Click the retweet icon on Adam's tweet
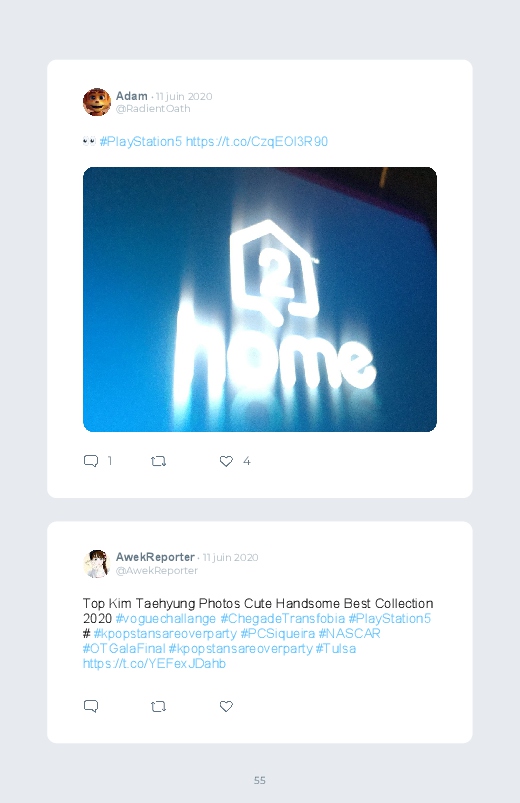Screen dimensions: 520x803 [158, 461]
